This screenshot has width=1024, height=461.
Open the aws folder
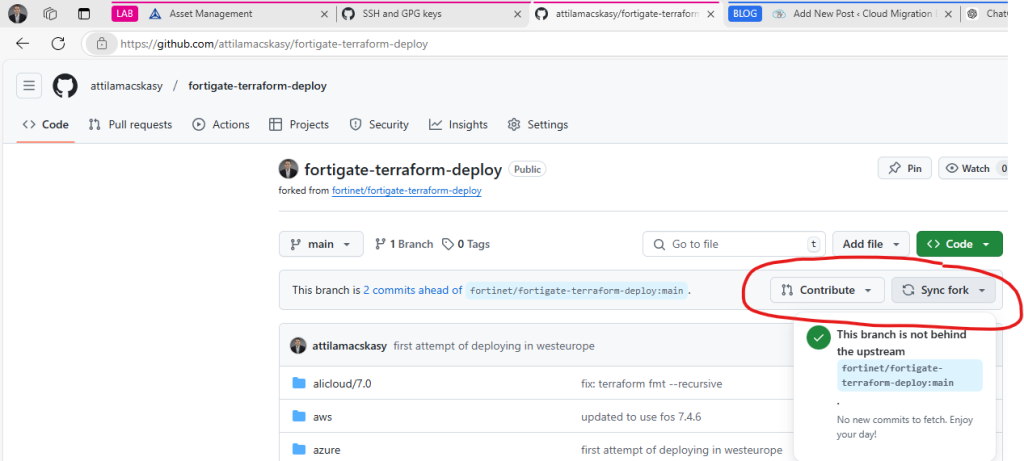[322, 416]
